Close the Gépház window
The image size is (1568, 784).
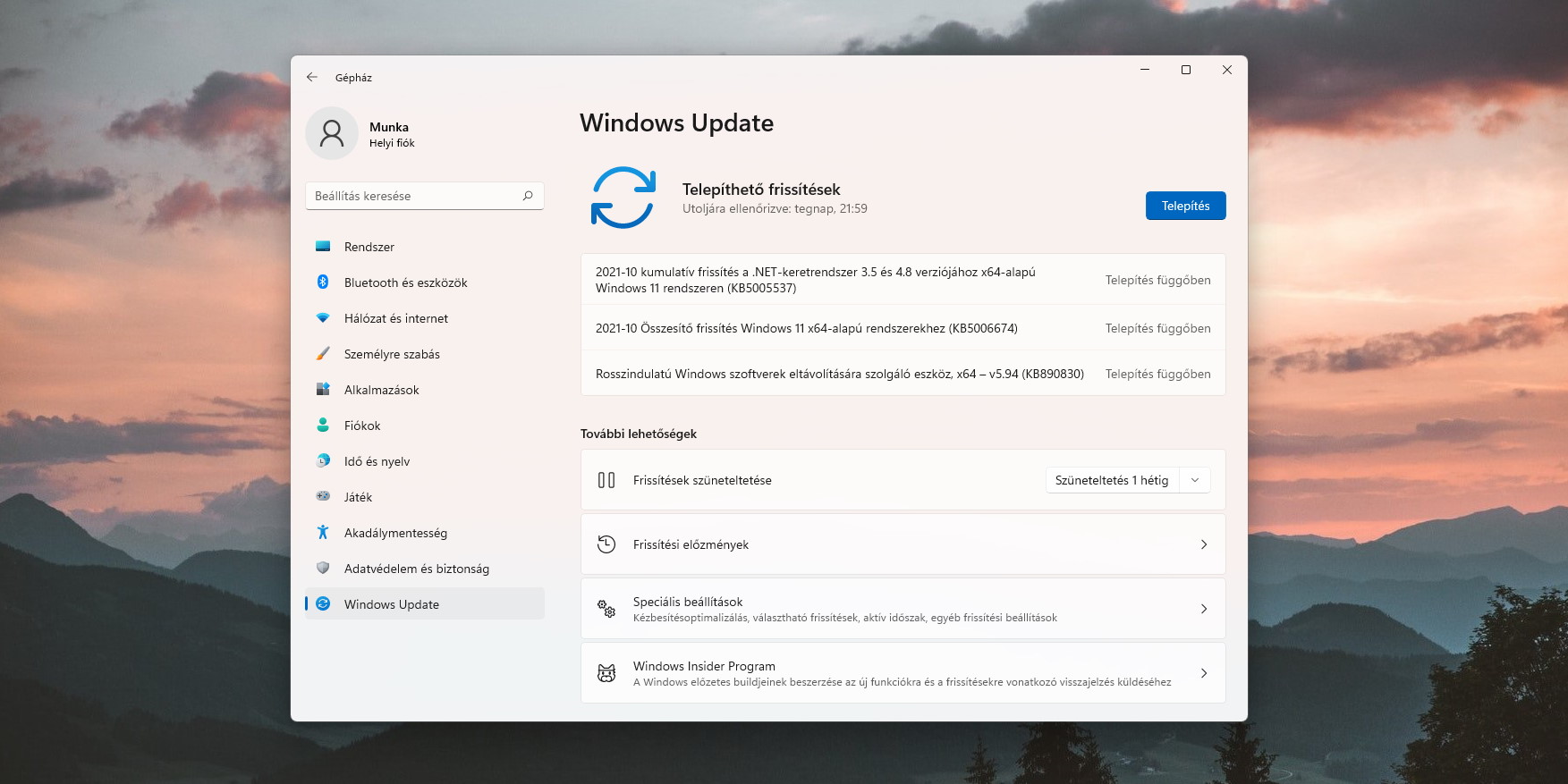[1227, 70]
